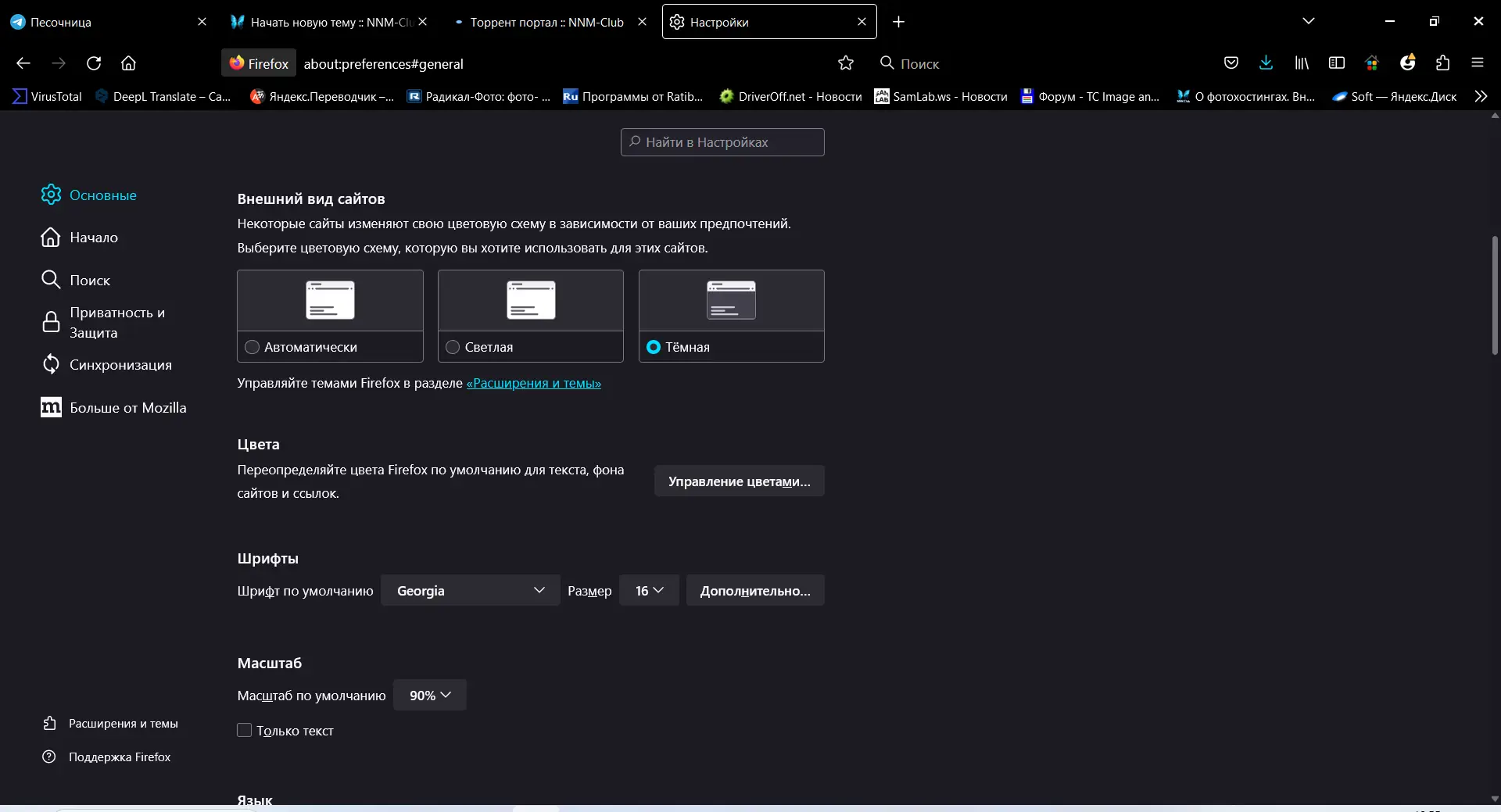
Task: Close the Торрент портал NNM-Club tab
Action: tap(642, 22)
